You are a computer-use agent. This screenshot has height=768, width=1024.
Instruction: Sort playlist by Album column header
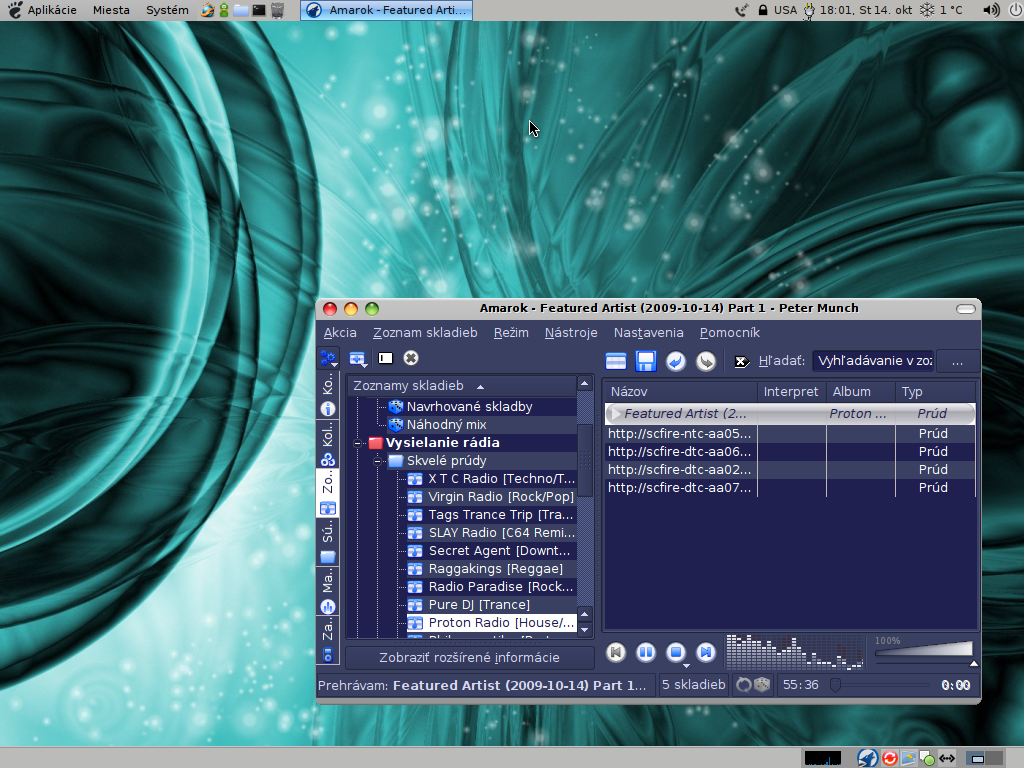(x=860, y=391)
